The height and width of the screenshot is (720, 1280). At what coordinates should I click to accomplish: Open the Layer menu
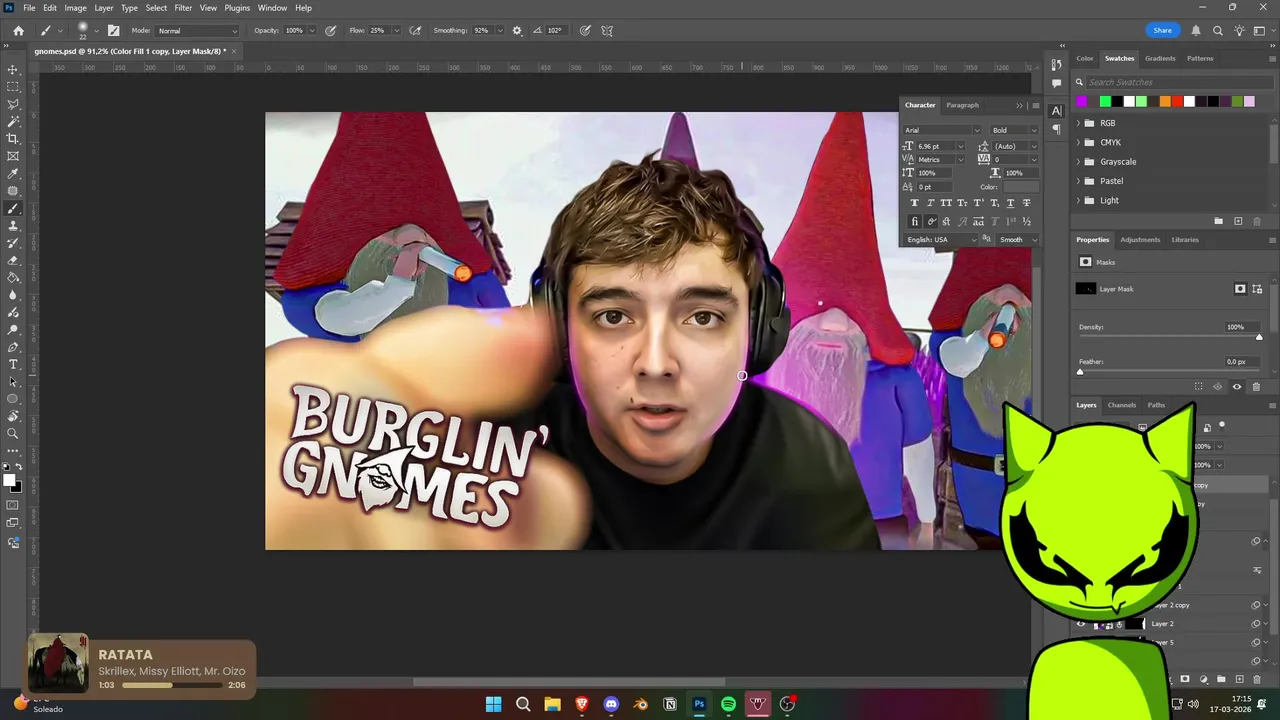coord(104,8)
